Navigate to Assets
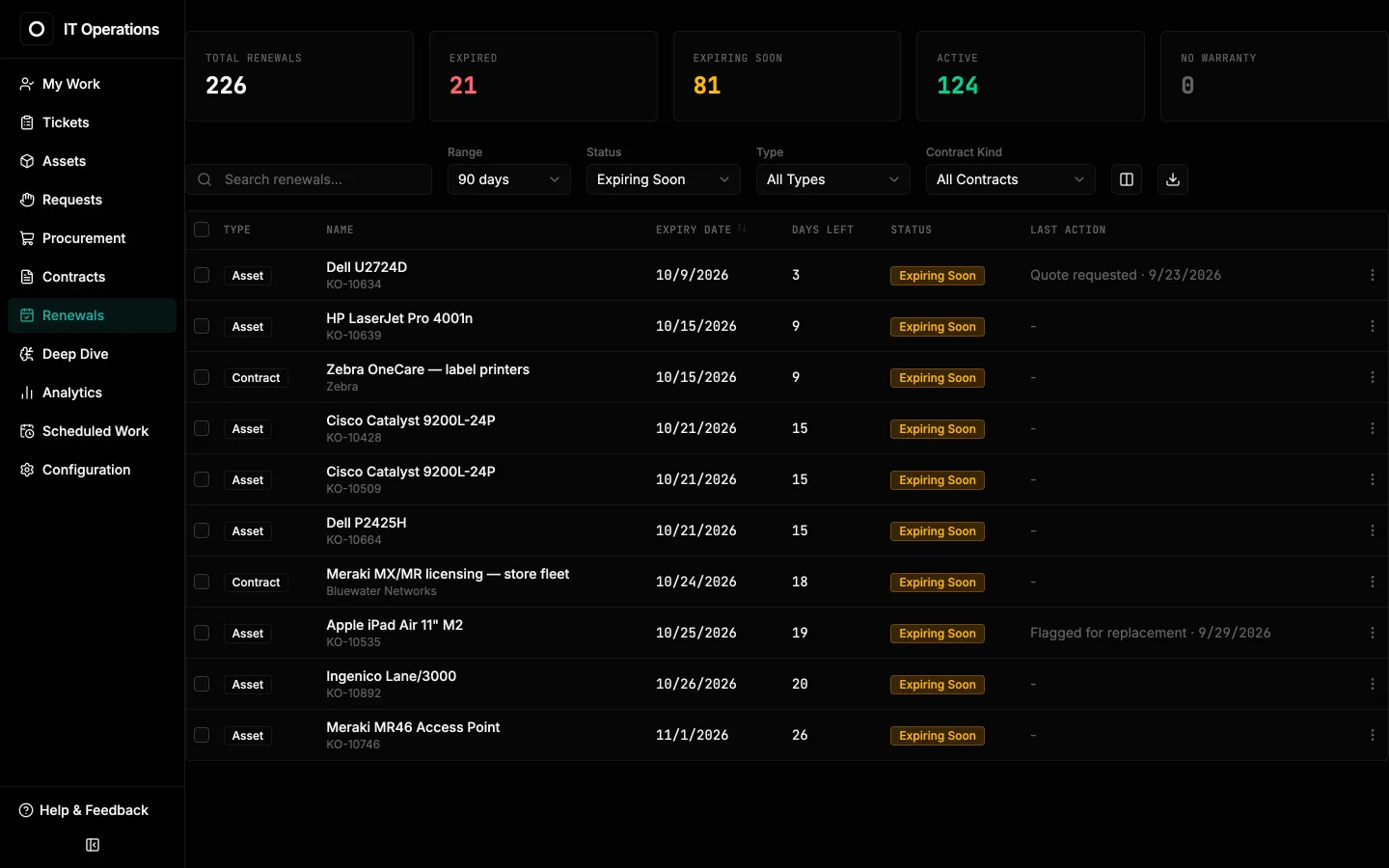The image size is (1389, 868). [x=93, y=161]
